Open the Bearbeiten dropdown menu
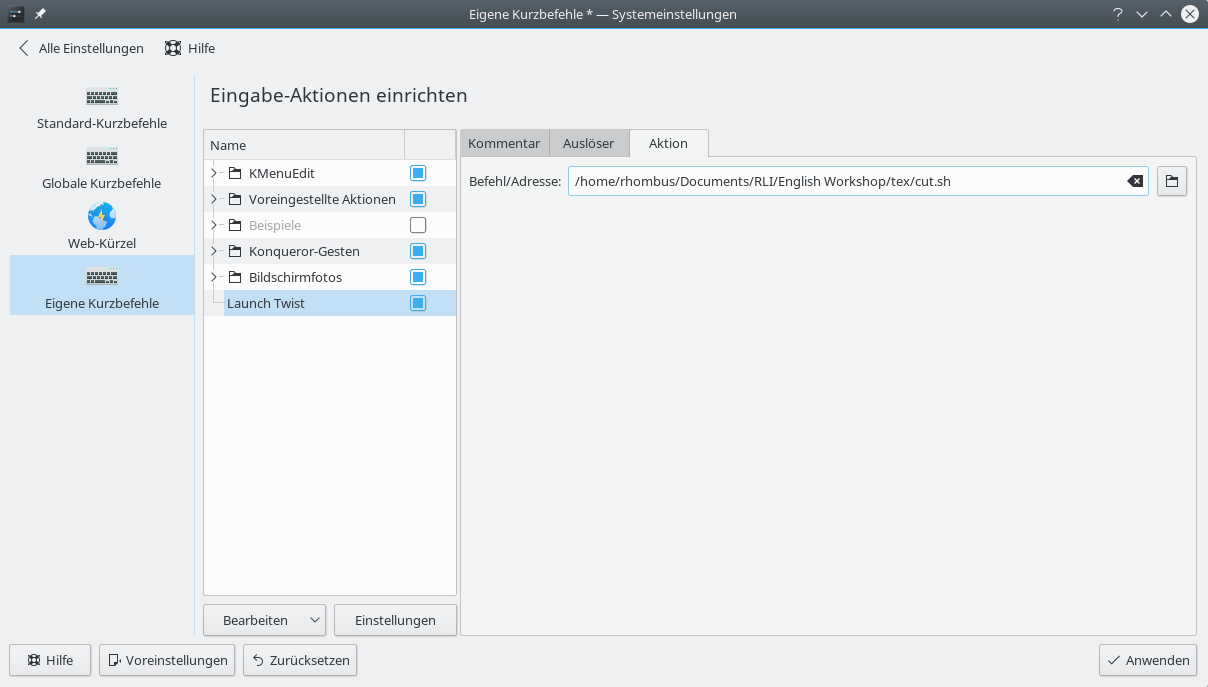 [x=265, y=620]
